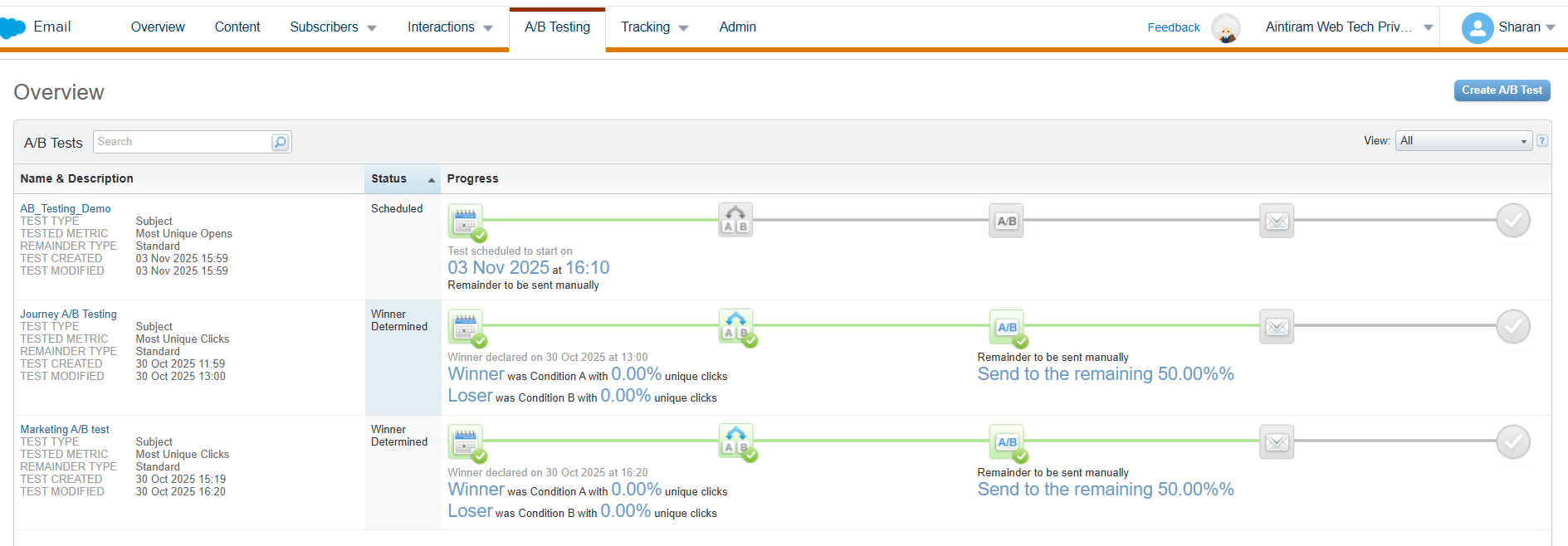Image resolution: width=1568 pixels, height=546 pixels.
Task: Click calendar schedule icon in AB_Testing_Demo row
Action: pyautogui.click(x=466, y=221)
